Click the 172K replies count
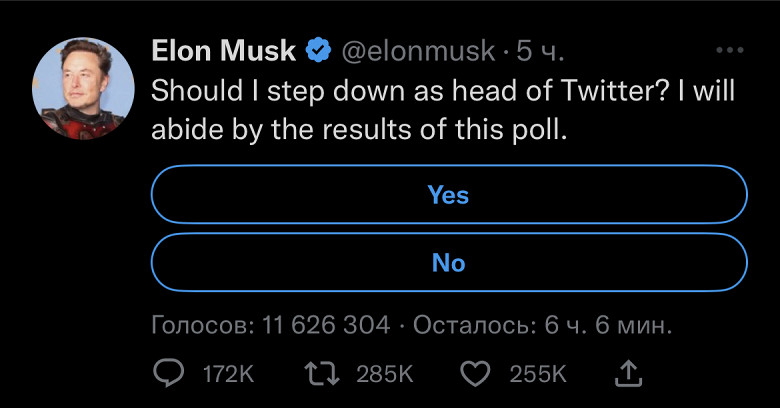Screen dimensions: 780x408 228,374
